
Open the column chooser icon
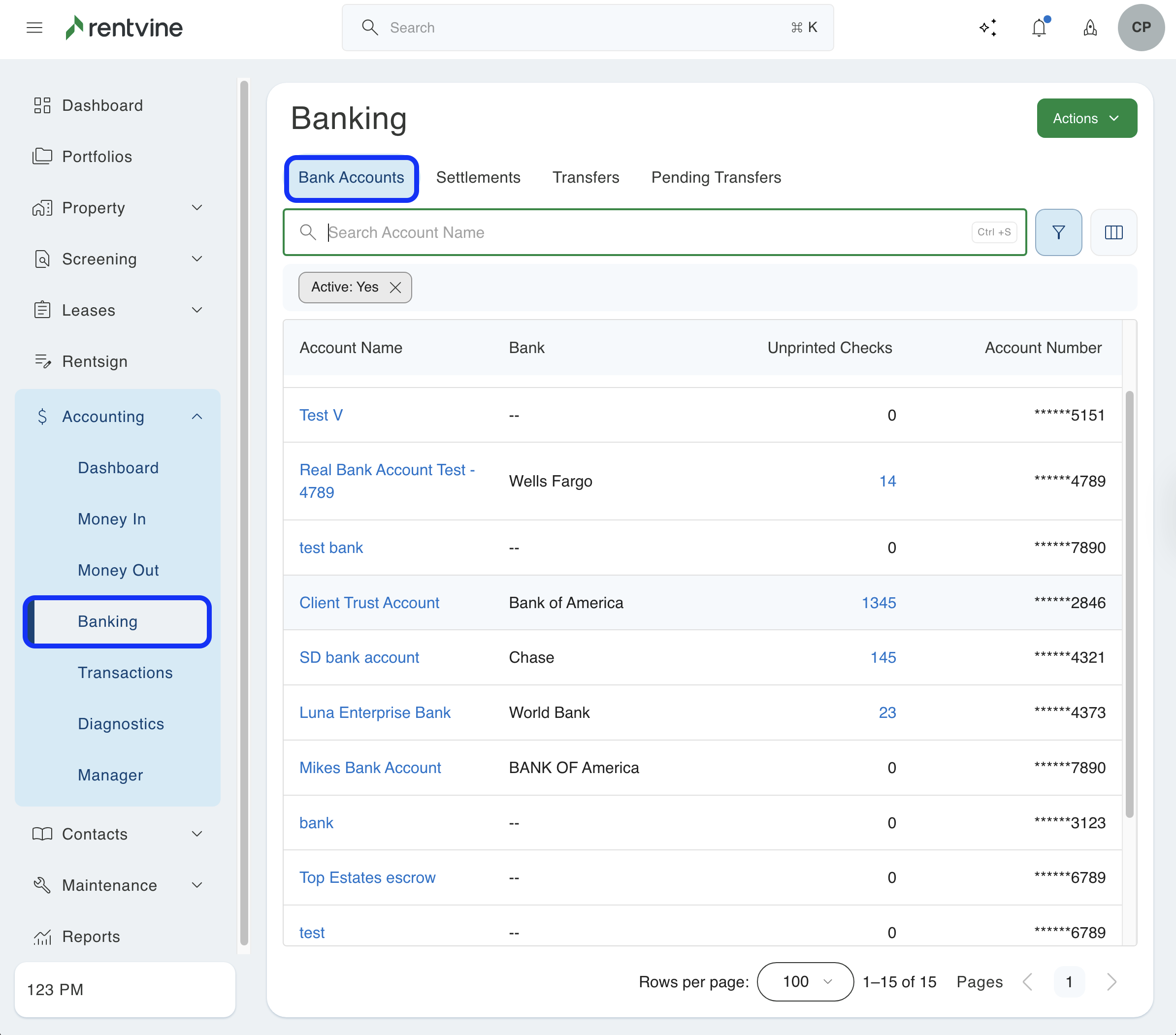point(1113,232)
